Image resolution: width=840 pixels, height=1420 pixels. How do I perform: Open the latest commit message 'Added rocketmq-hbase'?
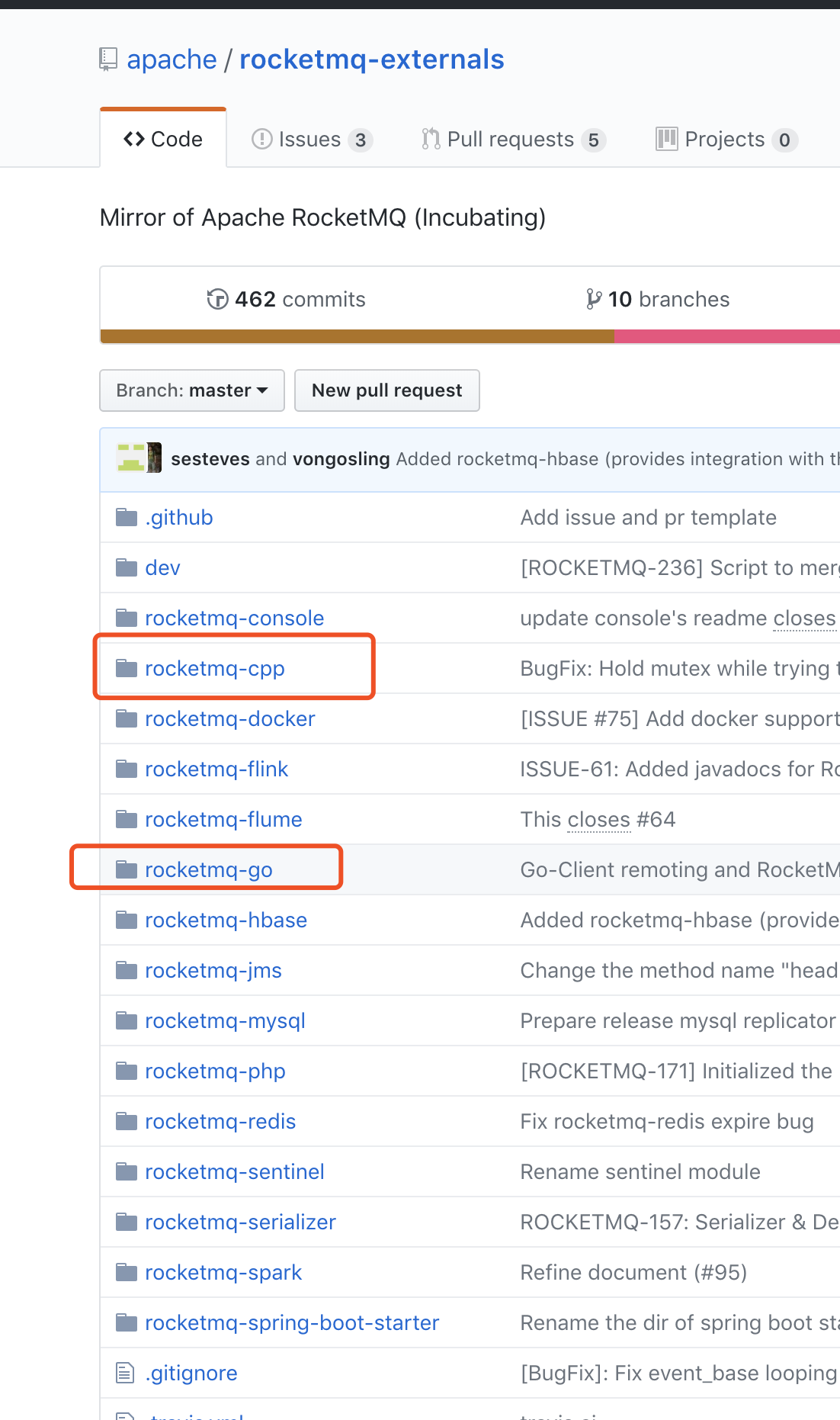(x=617, y=459)
